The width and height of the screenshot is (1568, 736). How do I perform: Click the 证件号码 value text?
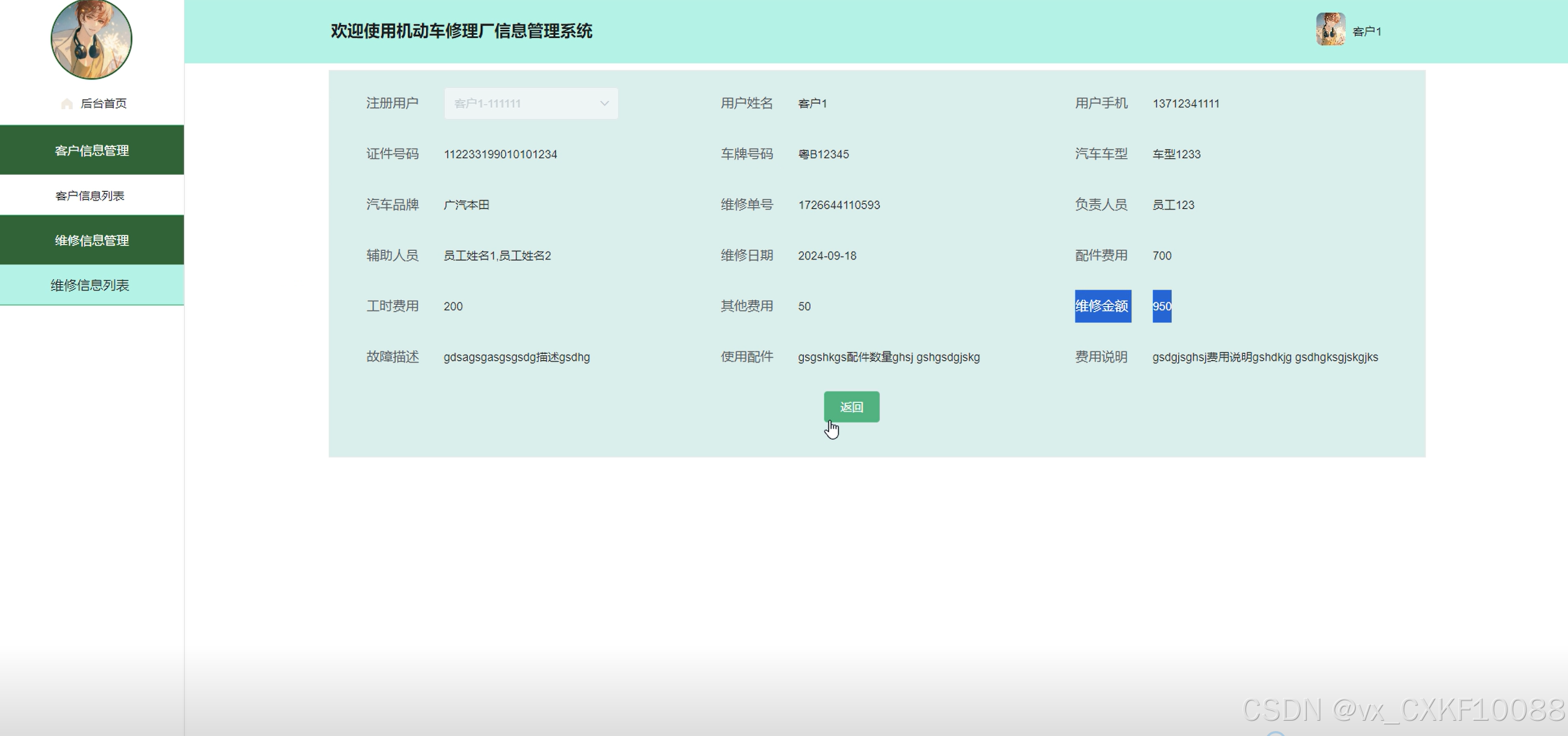500,155
